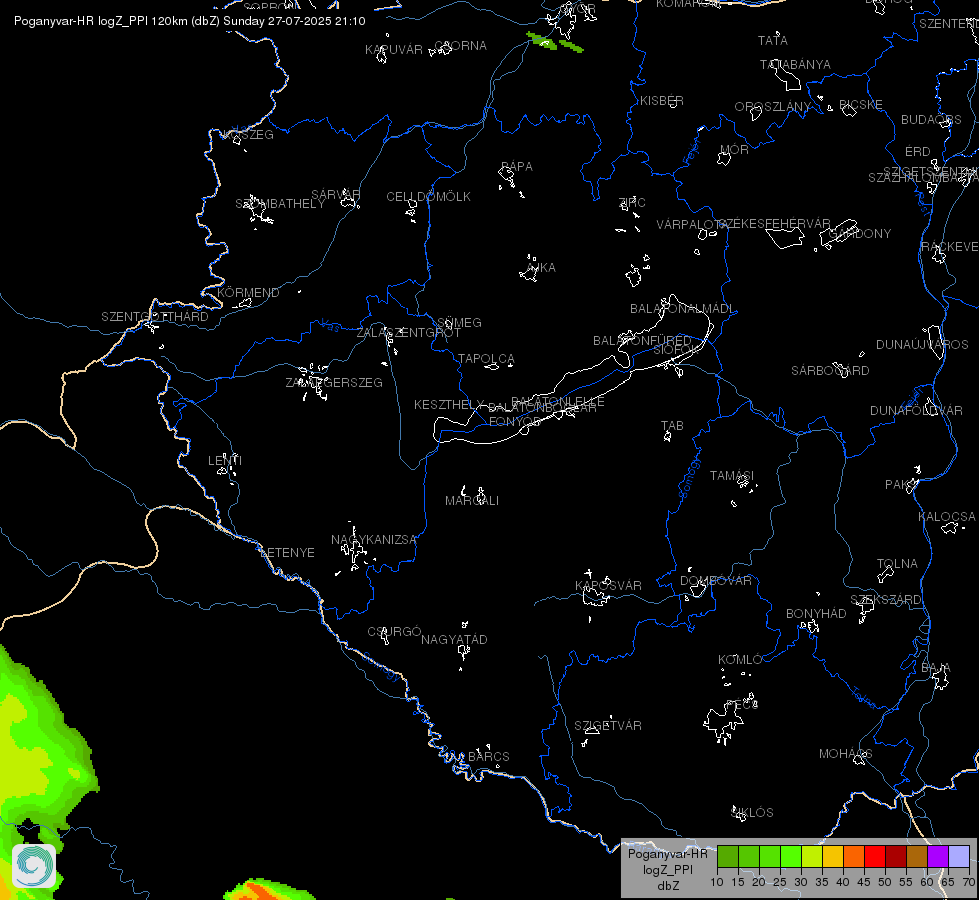
Task: Select the brown 55-60 dBZ legend swatch
Action: pyautogui.click(x=917, y=856)
